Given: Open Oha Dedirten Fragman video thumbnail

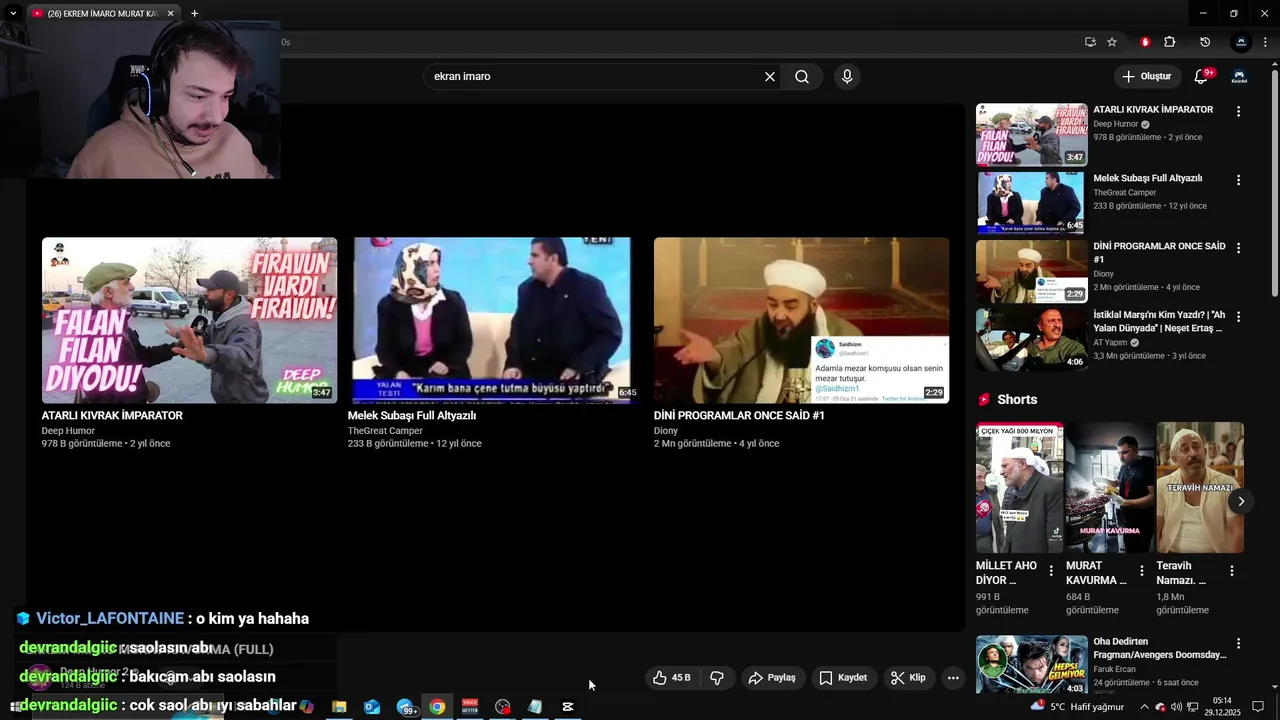Looking at the screenshot, I should click(x=1031, y=665).
